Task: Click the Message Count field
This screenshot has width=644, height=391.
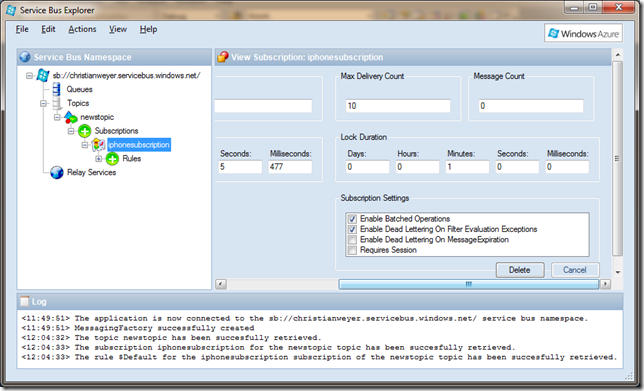Action: (x=531, y=106)
